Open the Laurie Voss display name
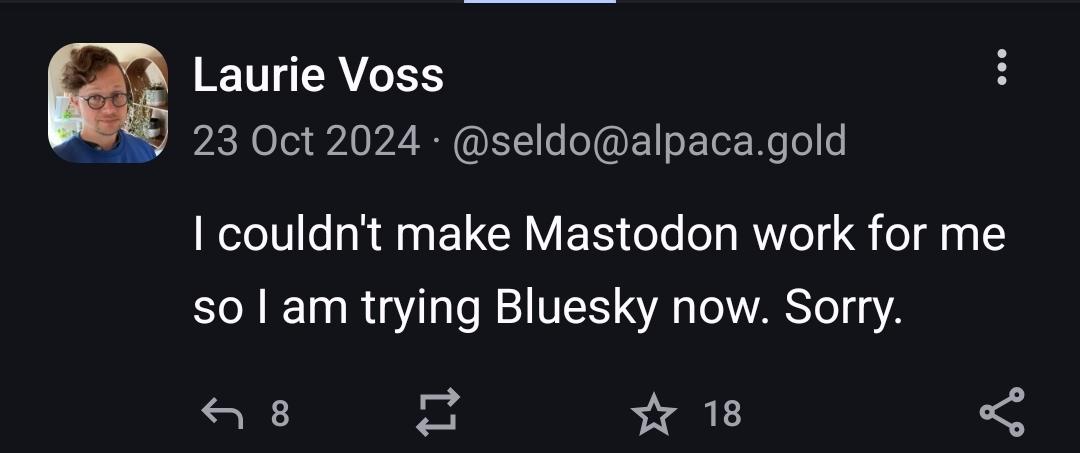This screenshot has height=453, width=1080. [x=318, y=76]
